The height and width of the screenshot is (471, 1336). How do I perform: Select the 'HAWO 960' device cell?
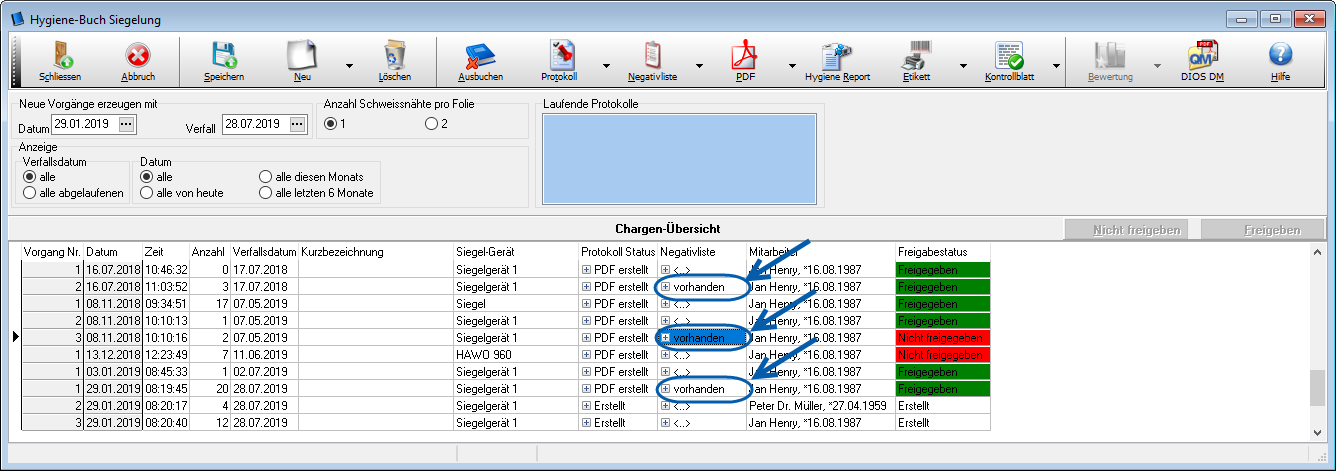(x=516, y=355)
